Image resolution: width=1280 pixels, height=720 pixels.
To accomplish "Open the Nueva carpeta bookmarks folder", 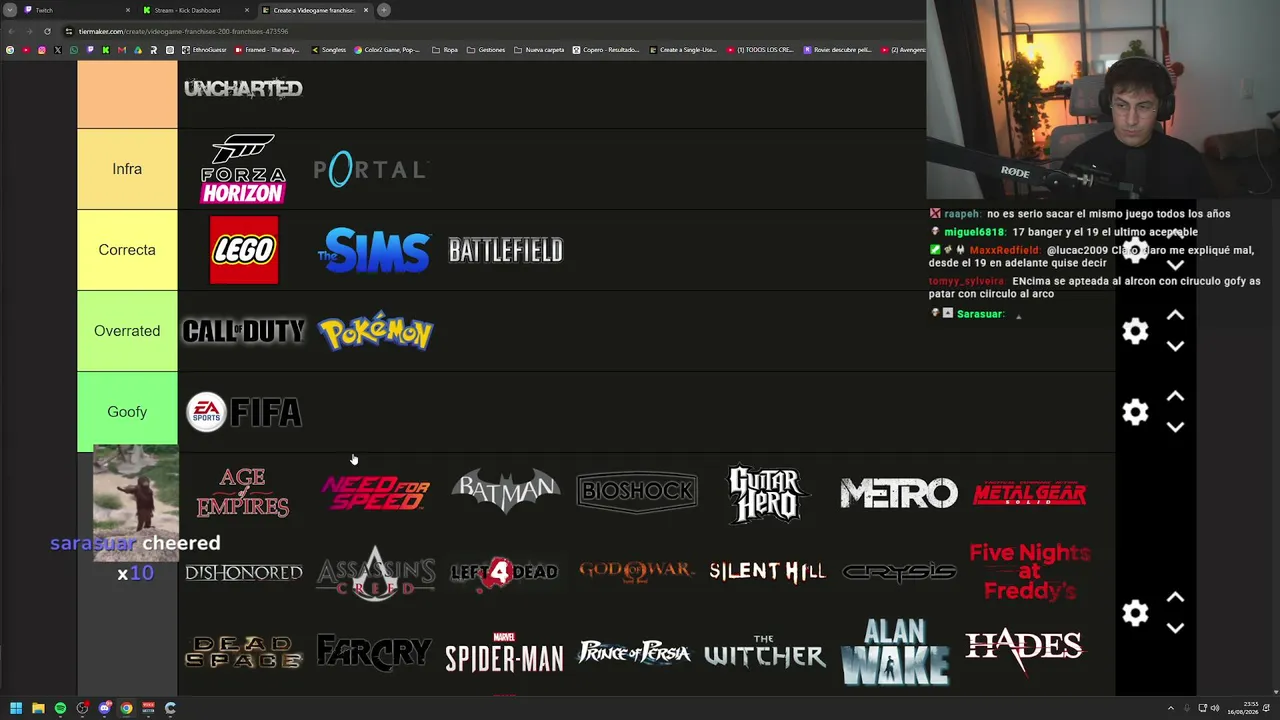I will coord(539,50).
